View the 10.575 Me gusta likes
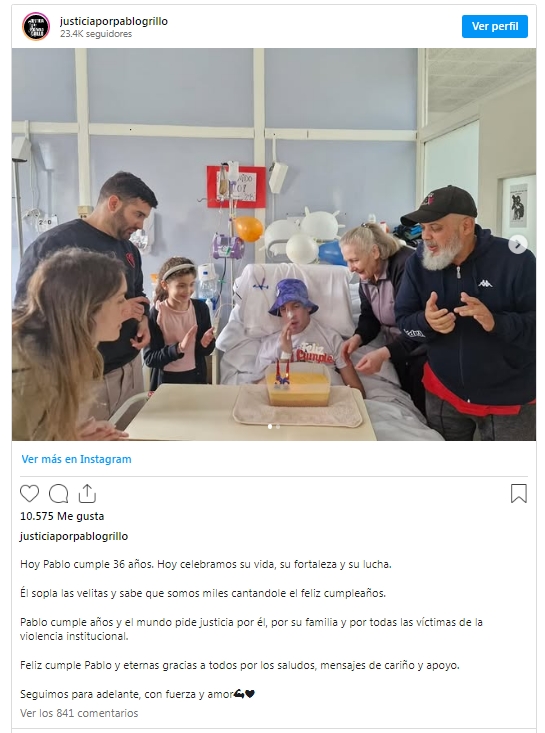The height and width of the screenshot is (733, 545). click(x=62, y=516)
